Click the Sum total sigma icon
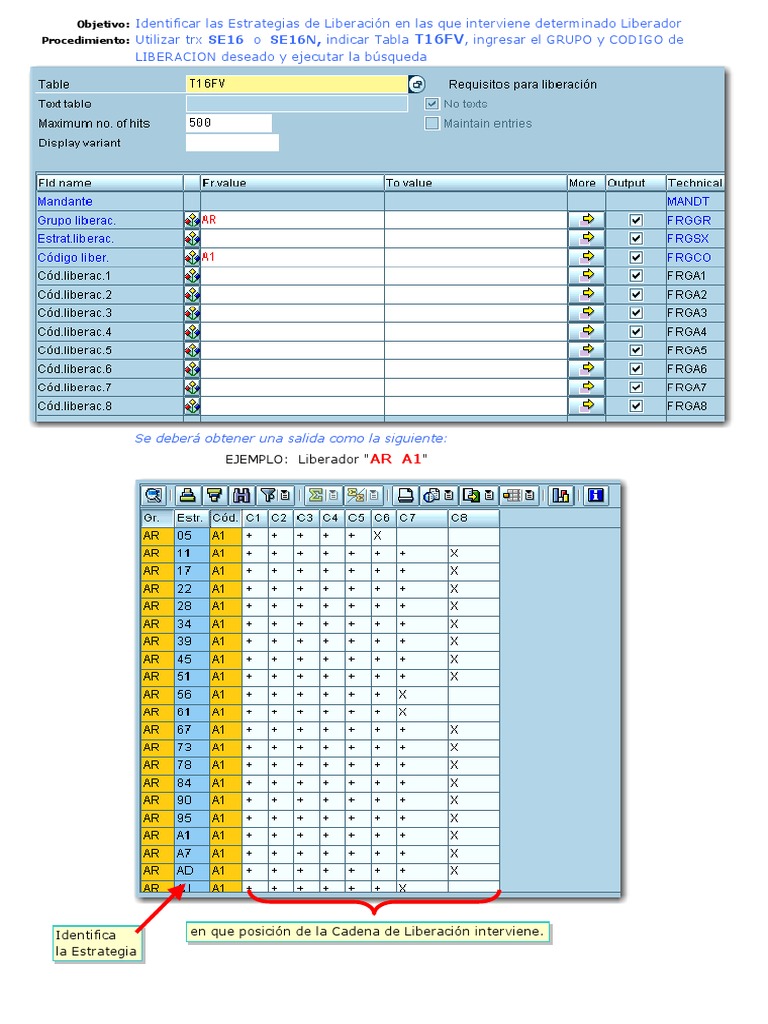 click(x=316, y=496)
